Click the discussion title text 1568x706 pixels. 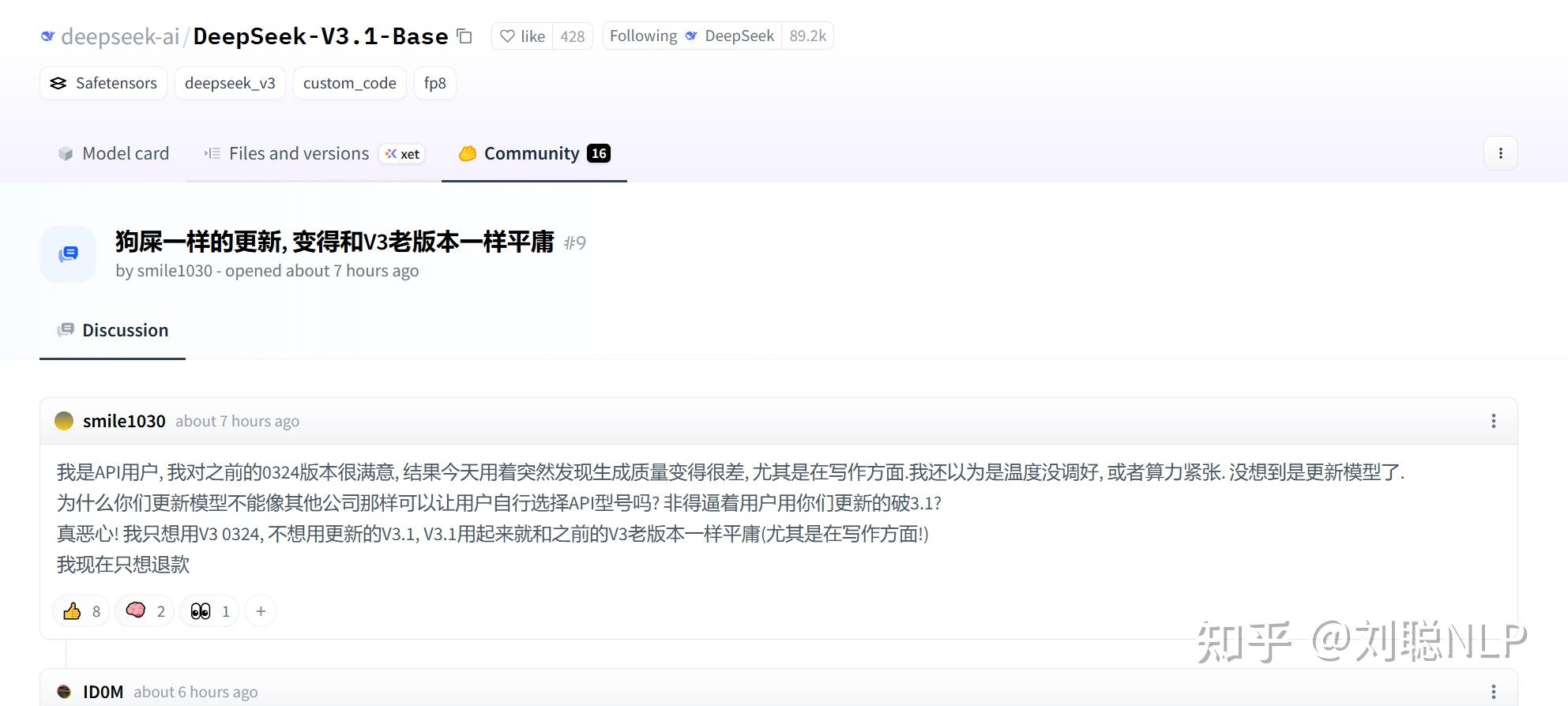coord(335,242)
